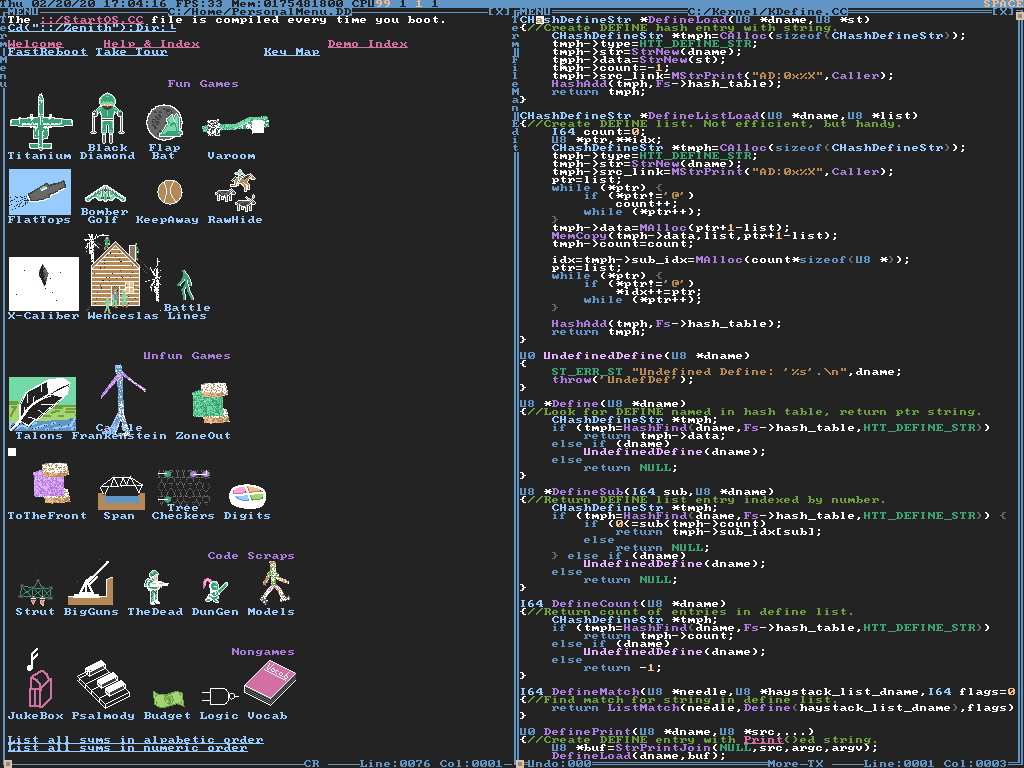This screenshot has width=1024, height=768.
Task: Run the Cd("::/Zenith");Dir; macro
Action: pos(91,28)
